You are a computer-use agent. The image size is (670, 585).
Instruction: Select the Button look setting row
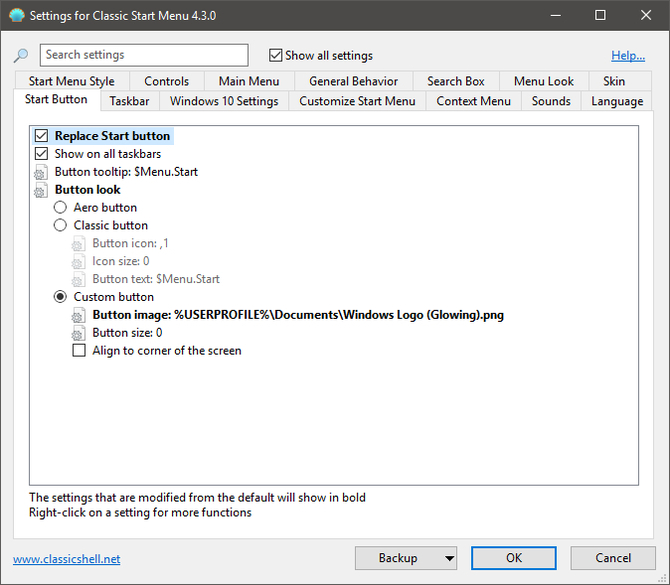click(88, 190)
